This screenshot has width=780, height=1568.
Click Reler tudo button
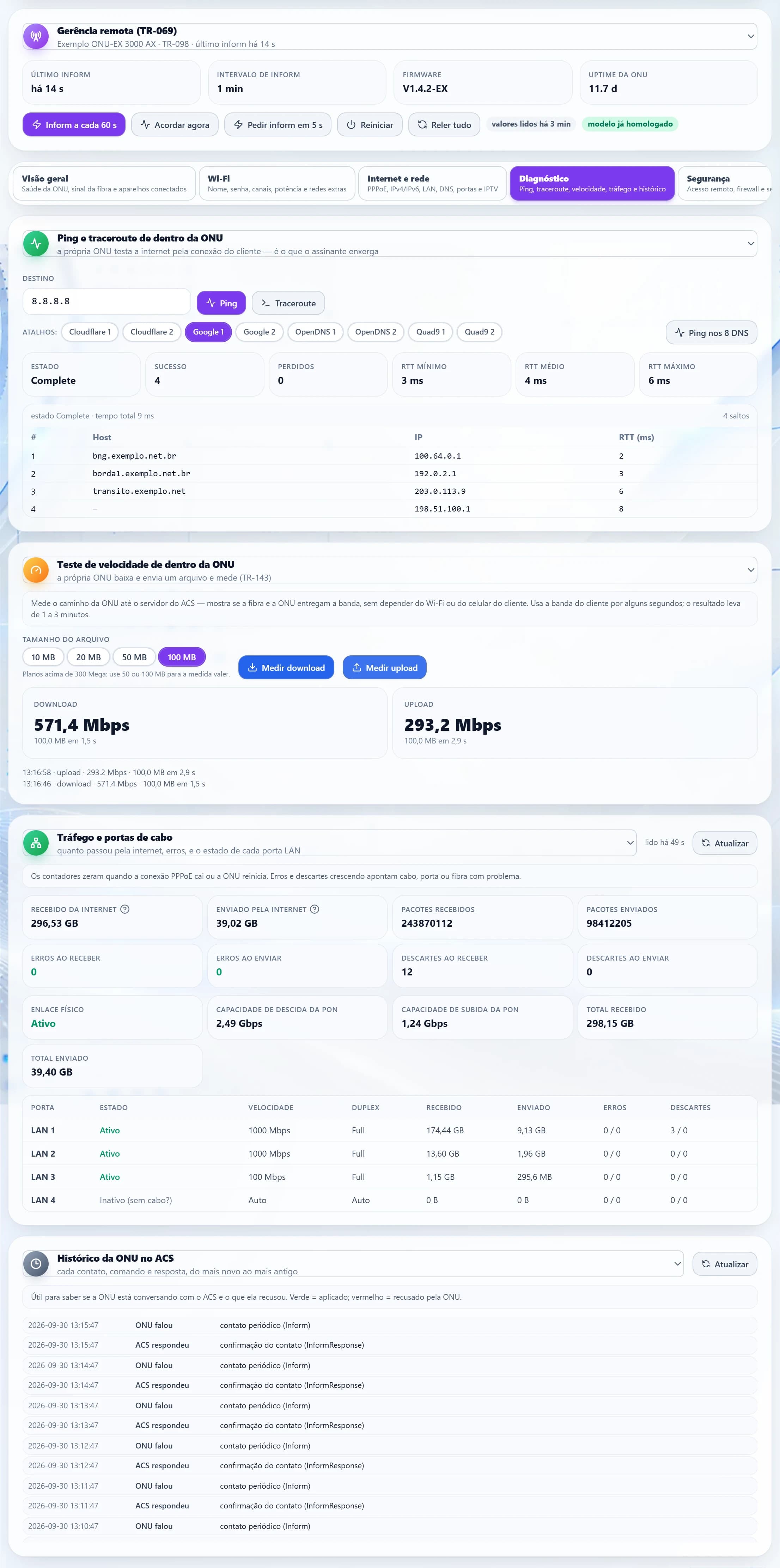pyautogui.click(x=444, y=125)
